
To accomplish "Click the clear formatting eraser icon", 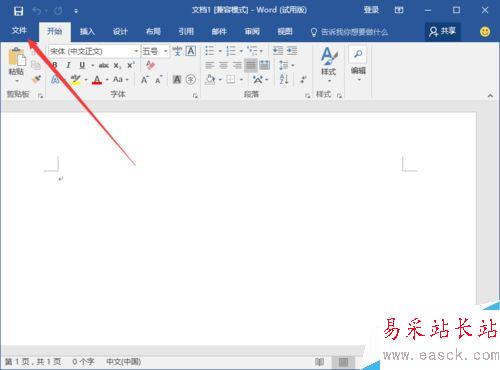I will (x=150, y=65).
